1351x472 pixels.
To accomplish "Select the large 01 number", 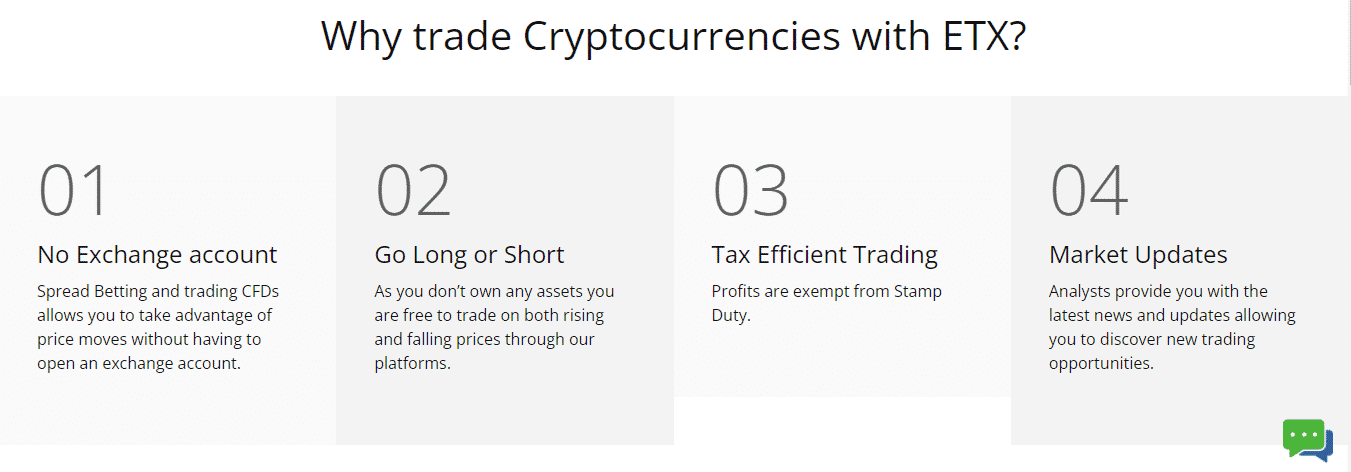I will tap(73, 190).
